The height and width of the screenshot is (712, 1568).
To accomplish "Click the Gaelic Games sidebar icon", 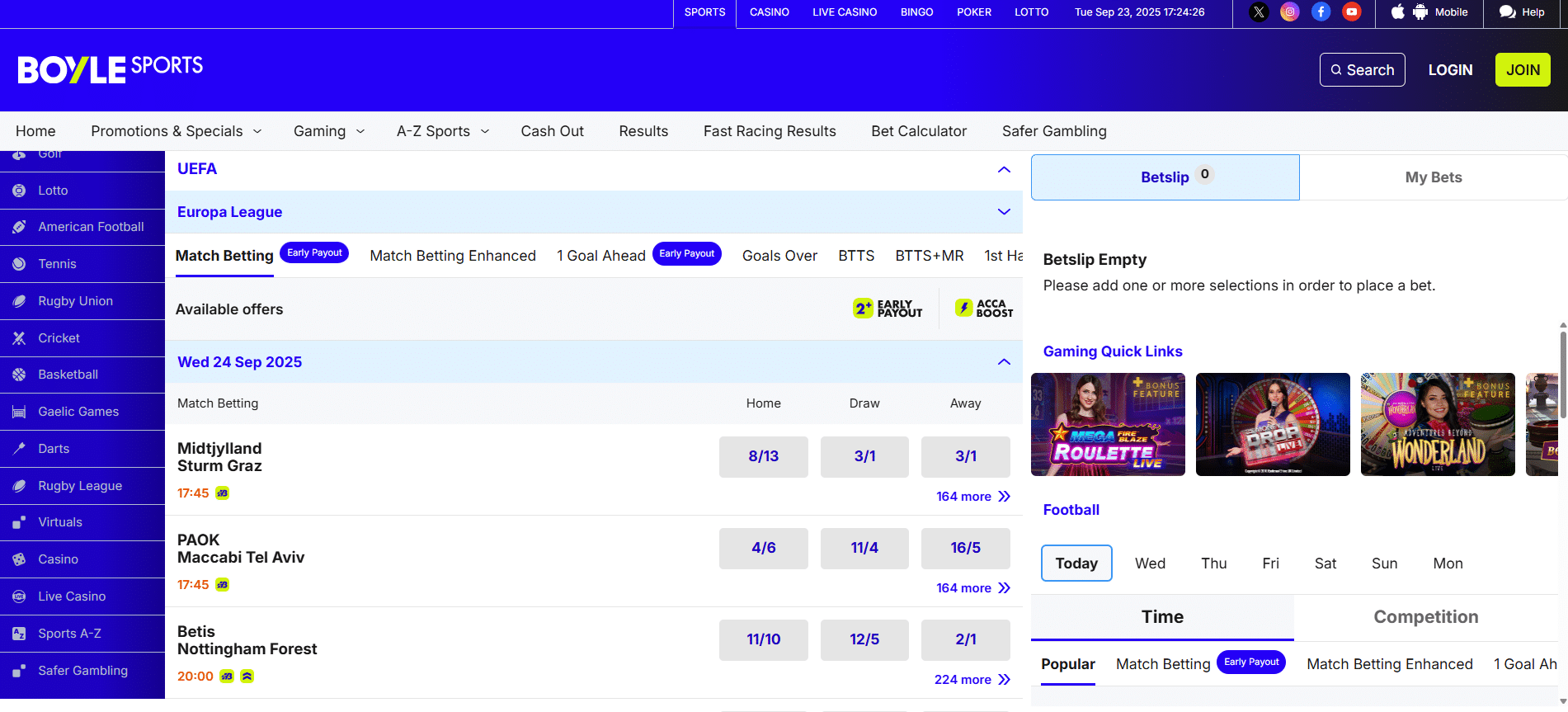I will coord(19,412).
